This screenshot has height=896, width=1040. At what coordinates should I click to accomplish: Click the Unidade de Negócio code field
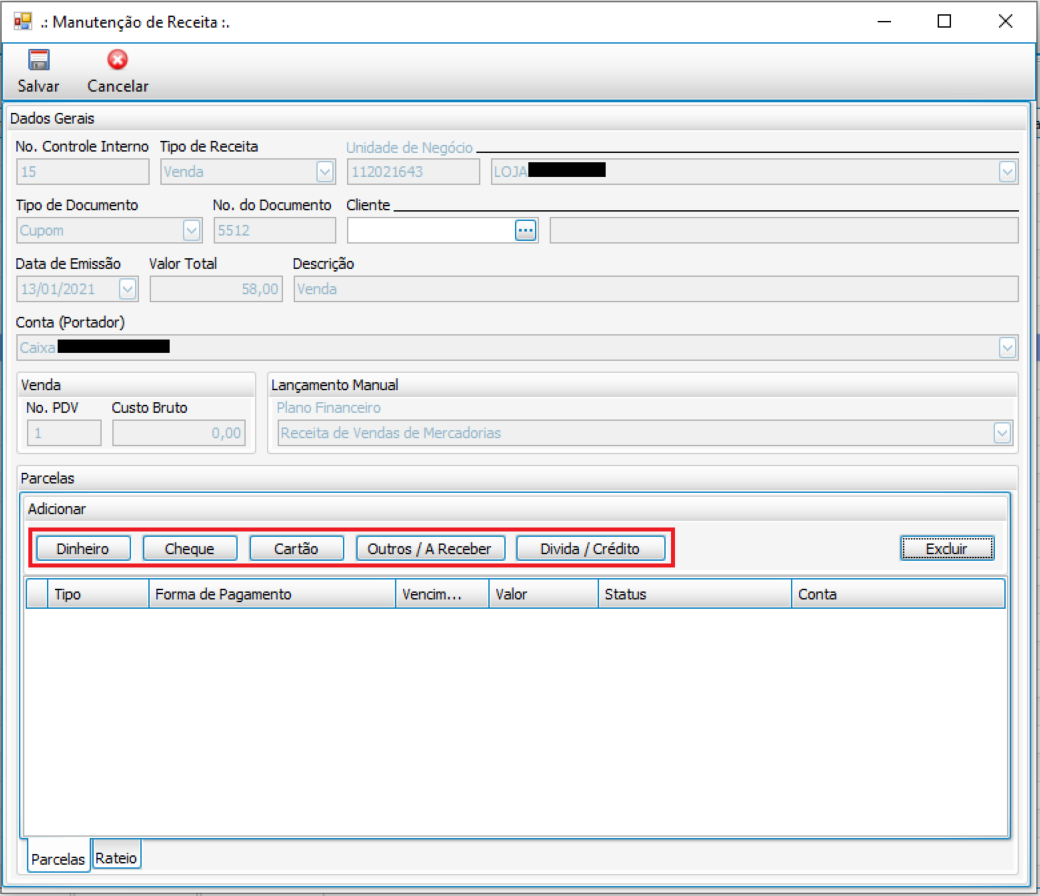413,172
